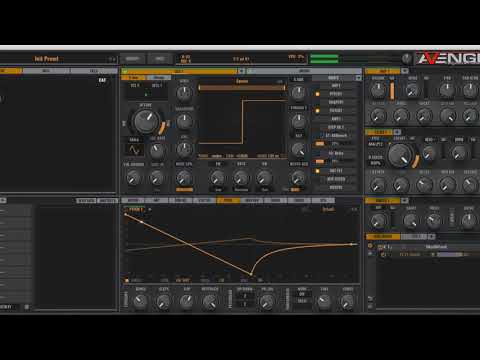This screenshot has width=480, height=360.
Task: Click the preset arrows beside Init Preset
Action: (112, 59)
